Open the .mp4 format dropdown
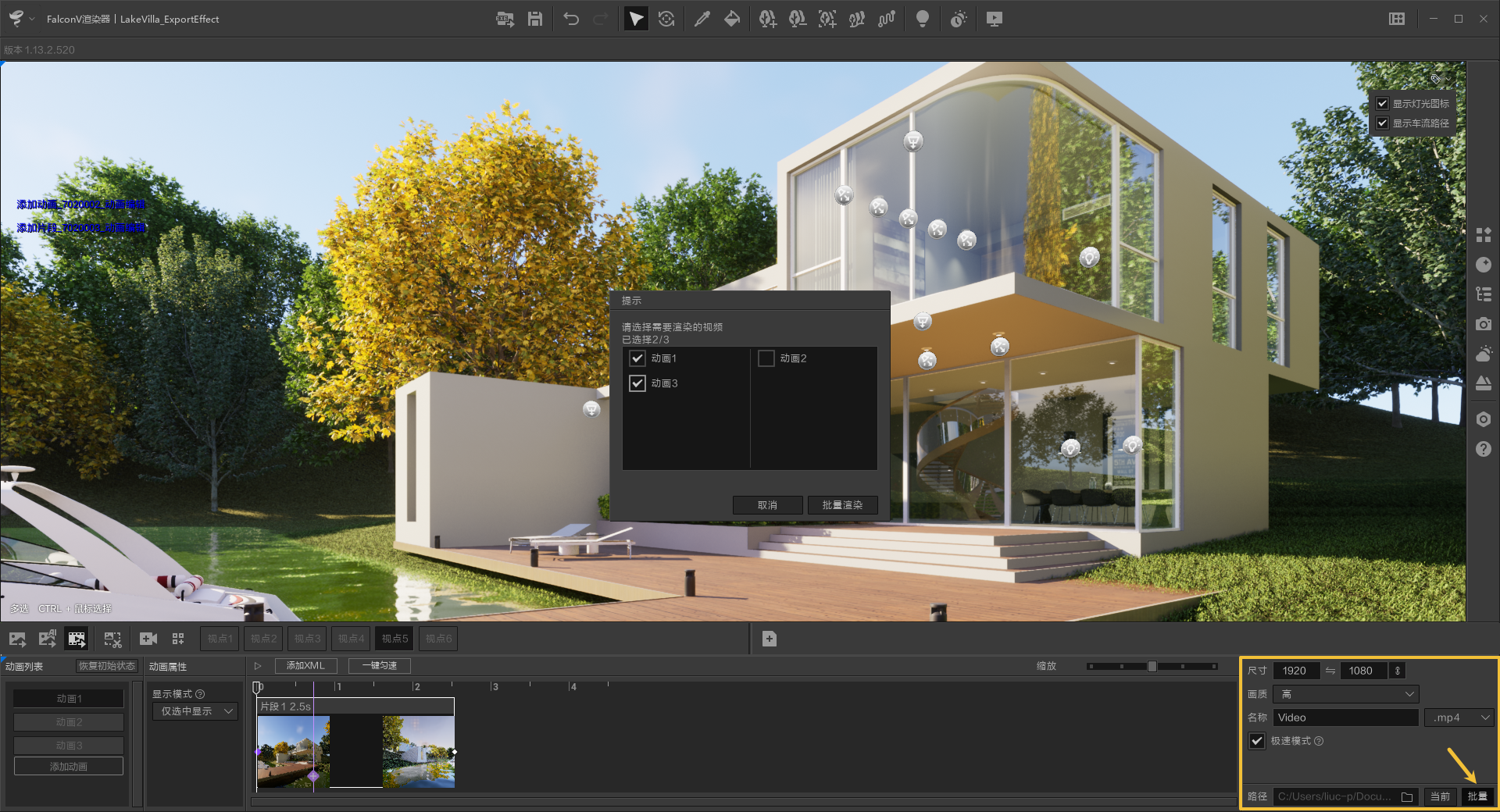1500x812 pixels. point(1458,717)
